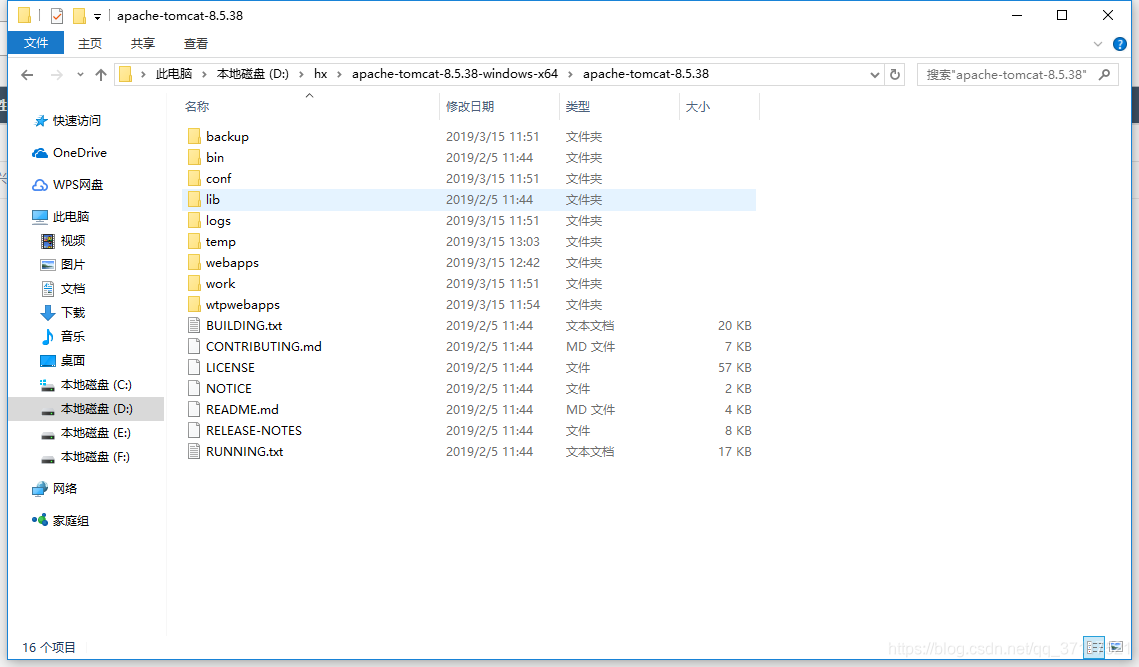Switch to the 主页 ribbon tab

[x=90, y=44]
